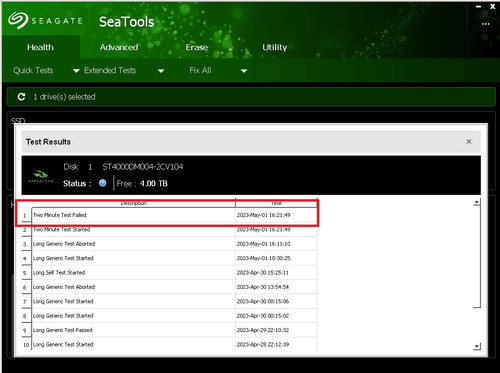The image size is (500, 373).
Task: Select 'Long Generic Test Started' in row 7
Action: [x=169, y=301]
